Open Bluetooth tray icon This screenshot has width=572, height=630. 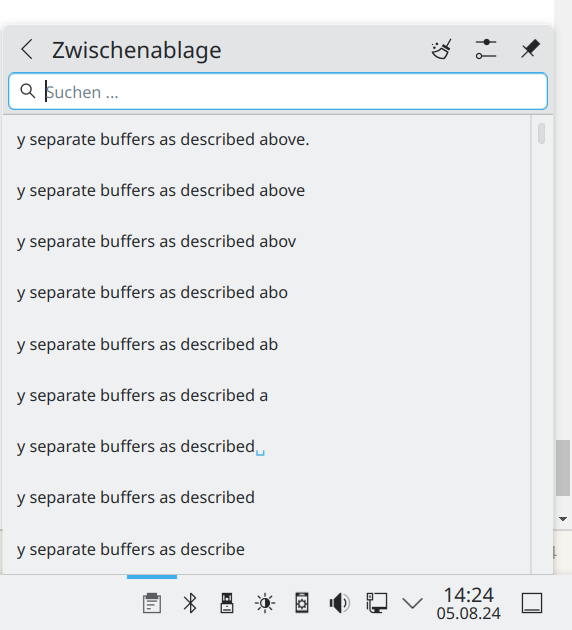190,603
